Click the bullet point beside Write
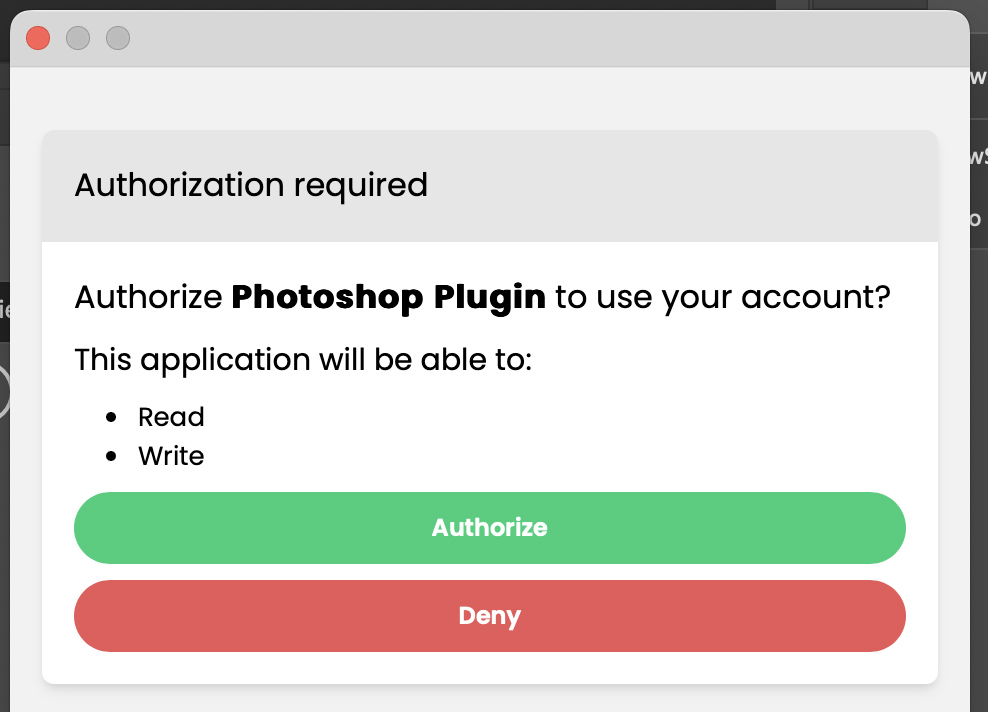 (x=114, y=457)
